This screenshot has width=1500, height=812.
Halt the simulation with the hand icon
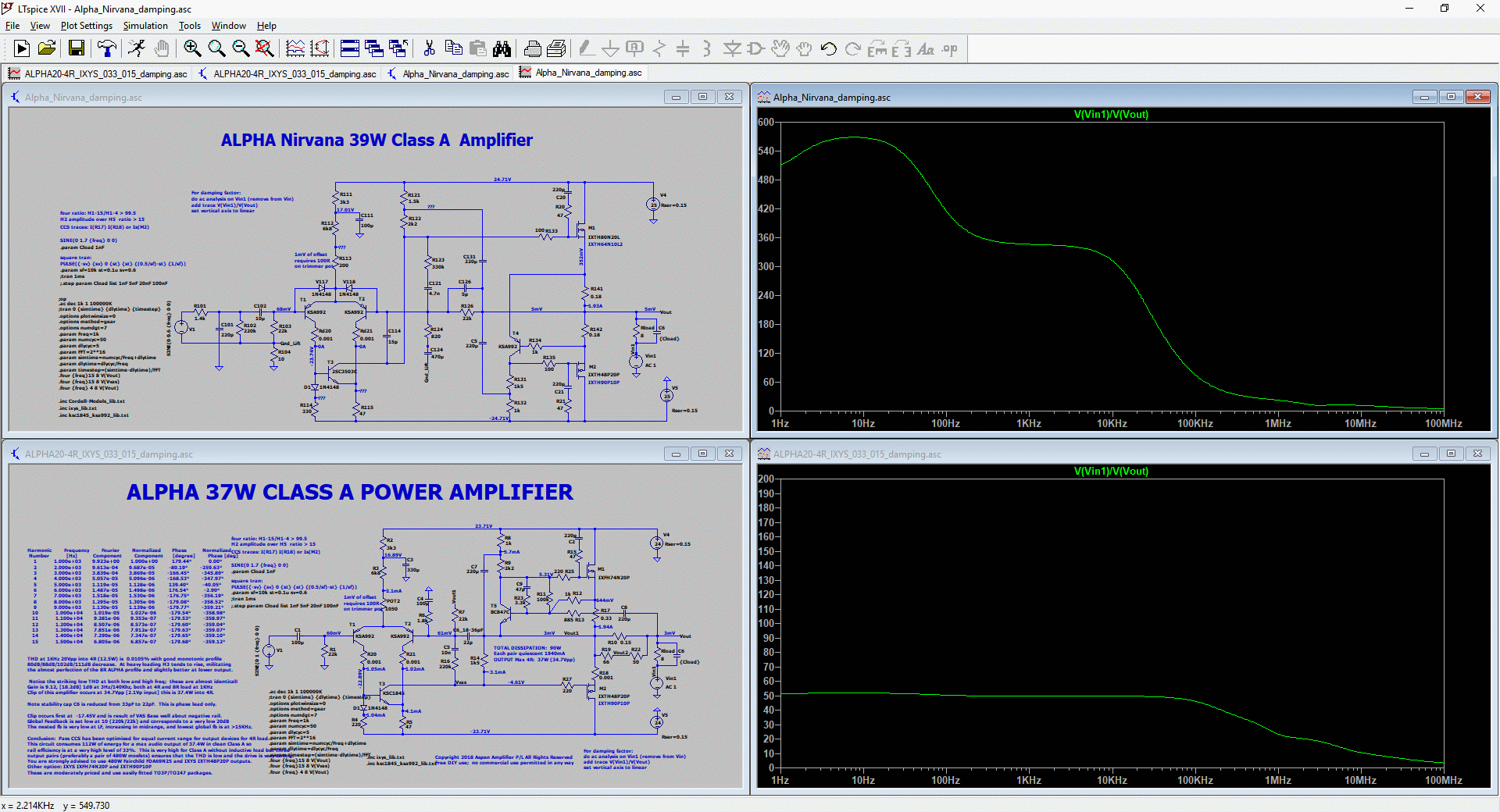[161, 48]
